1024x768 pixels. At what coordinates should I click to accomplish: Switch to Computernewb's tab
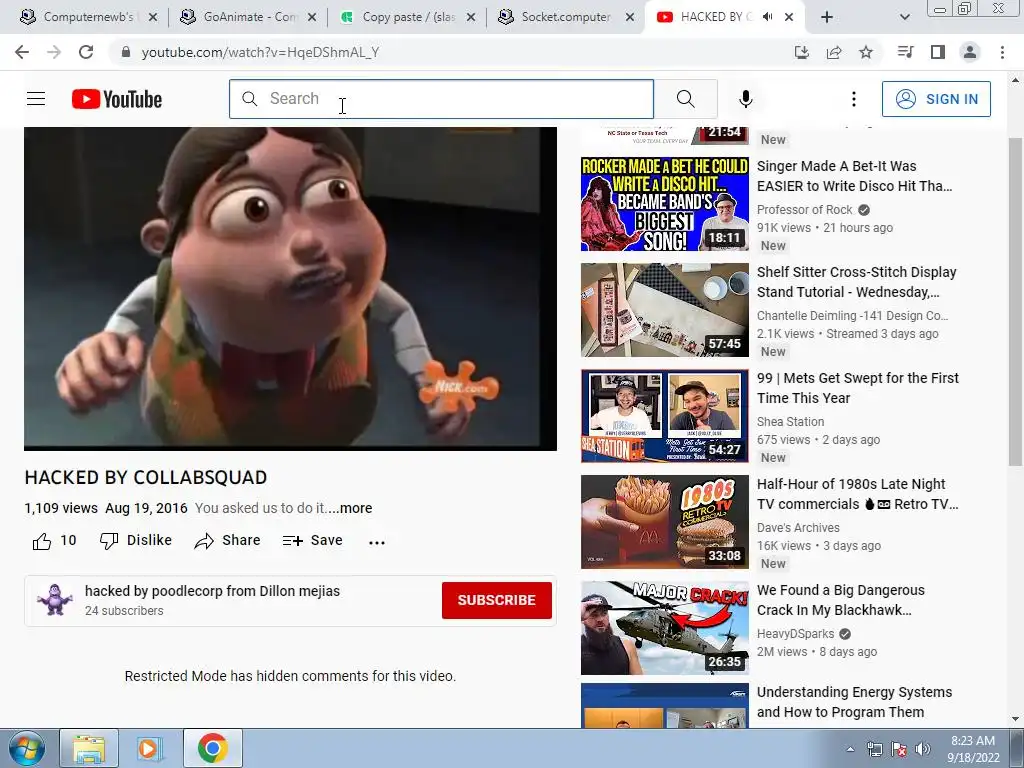(x=88, y=17)
